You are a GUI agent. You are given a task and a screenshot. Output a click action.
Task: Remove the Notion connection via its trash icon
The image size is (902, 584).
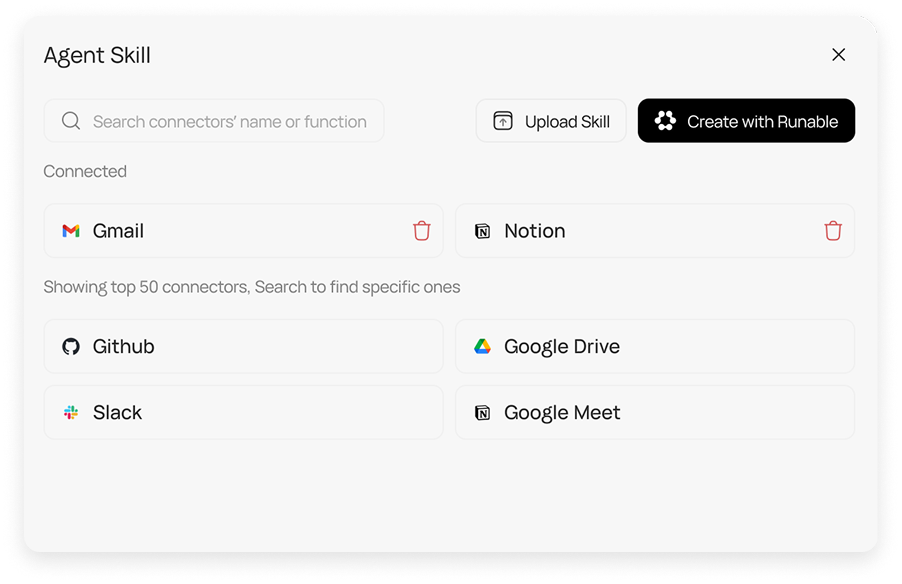[833, 230]
